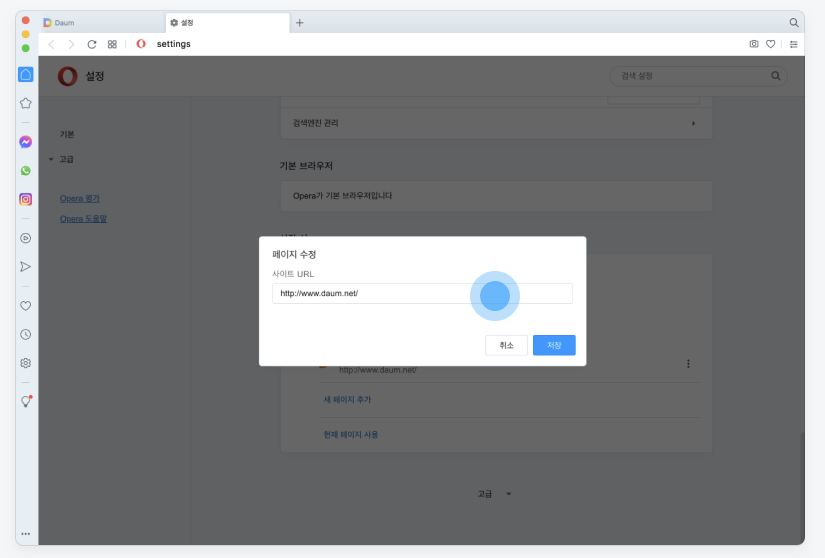Click the Opera logo in the address bar
The width and height of the screenshot is (825, 558).
pos(141,44)
